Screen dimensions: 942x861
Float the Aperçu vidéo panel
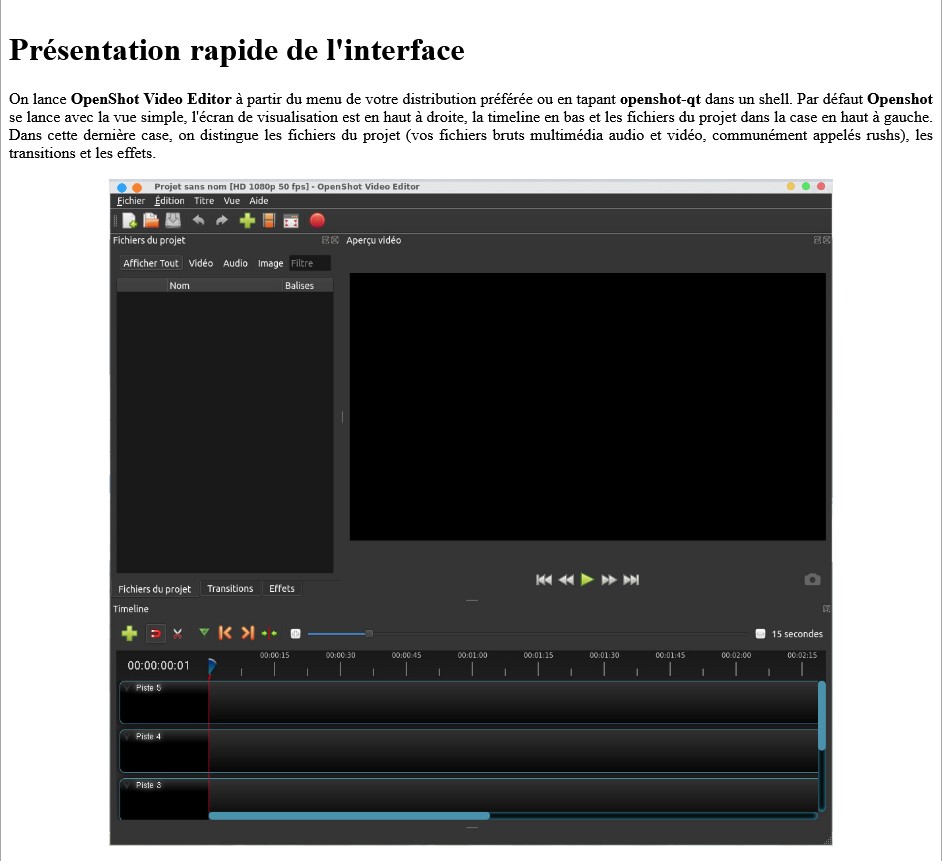pyautogui.click(x=817, y=240)
